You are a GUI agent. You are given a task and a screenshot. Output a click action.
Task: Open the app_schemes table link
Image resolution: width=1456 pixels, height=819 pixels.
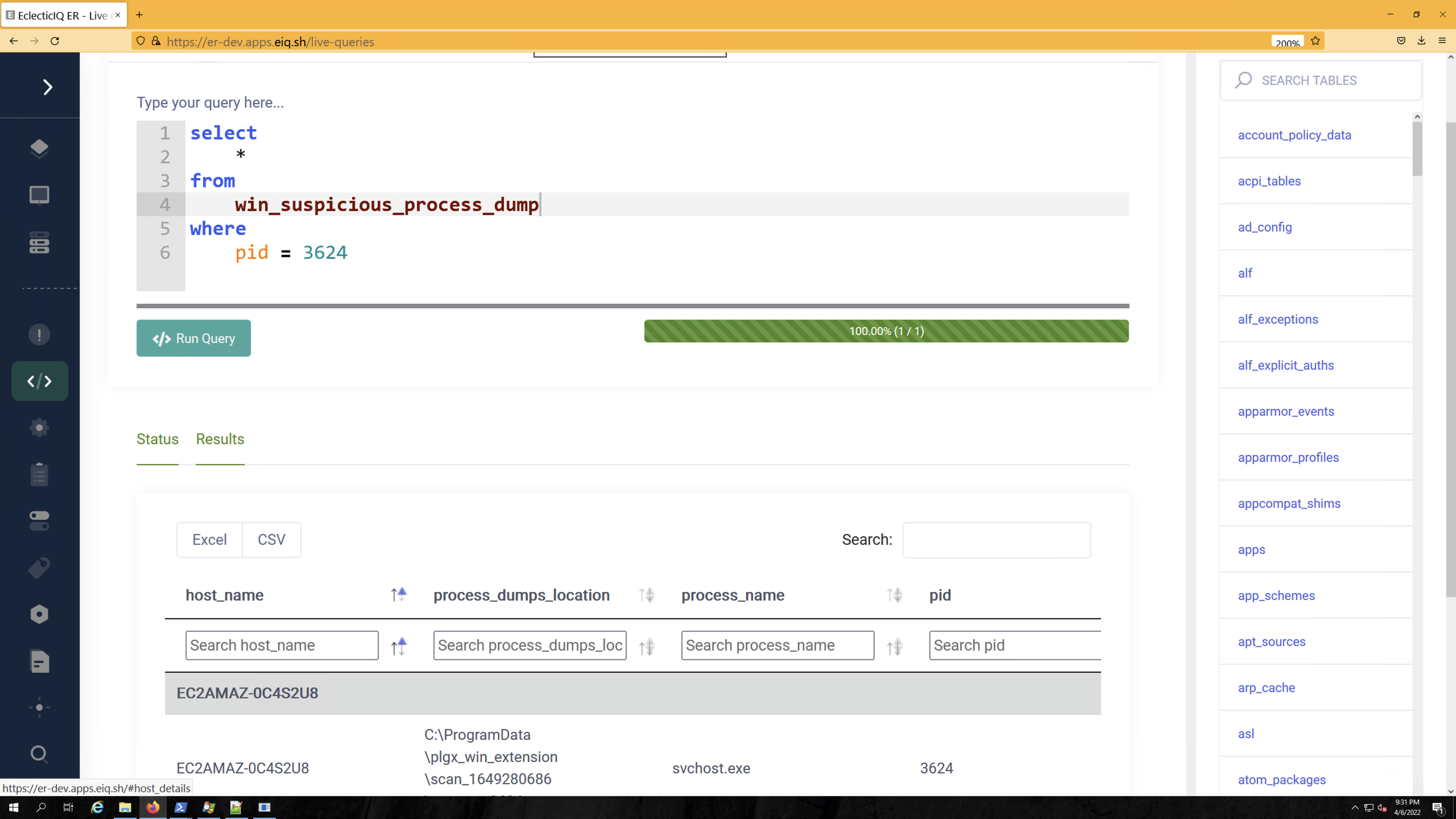click(x=1276, y=596)
